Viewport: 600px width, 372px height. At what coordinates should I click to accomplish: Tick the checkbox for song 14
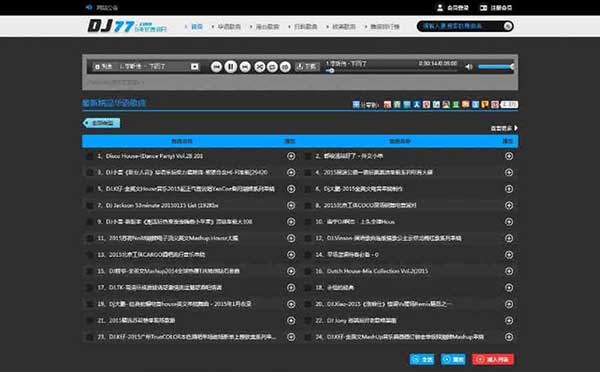(x=308, y=255)
